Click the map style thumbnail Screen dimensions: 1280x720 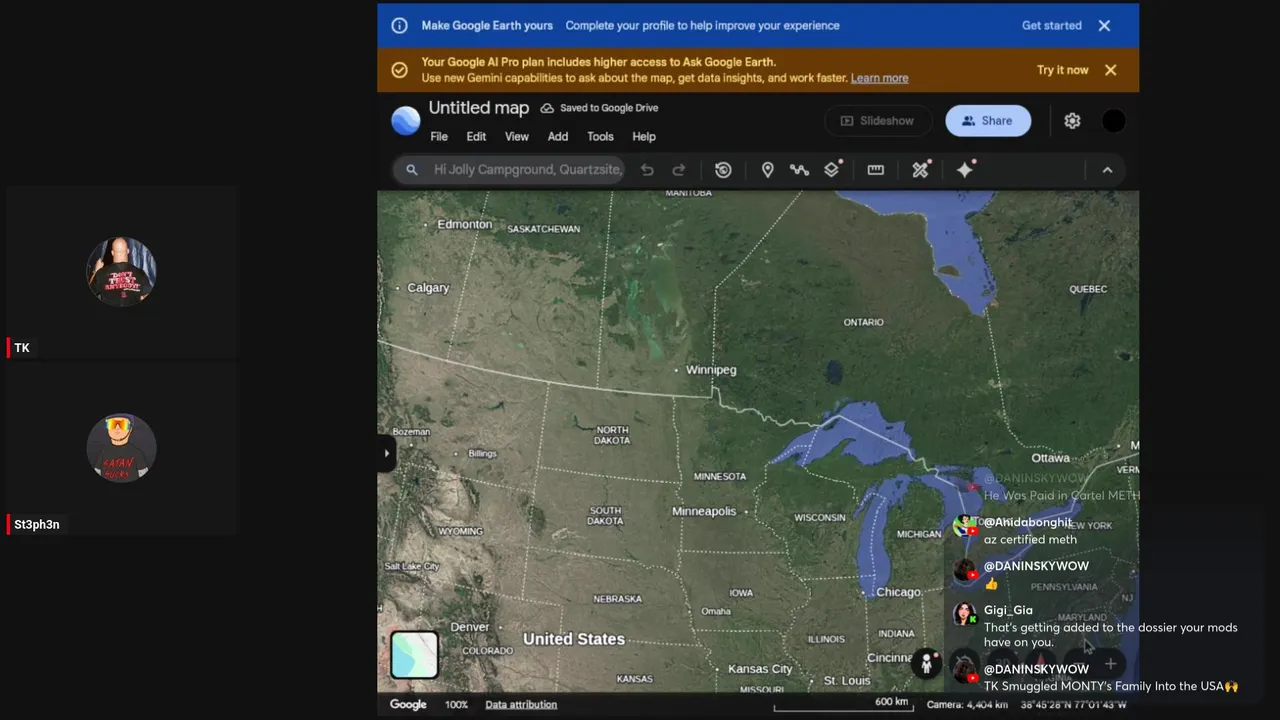point(414,655)
